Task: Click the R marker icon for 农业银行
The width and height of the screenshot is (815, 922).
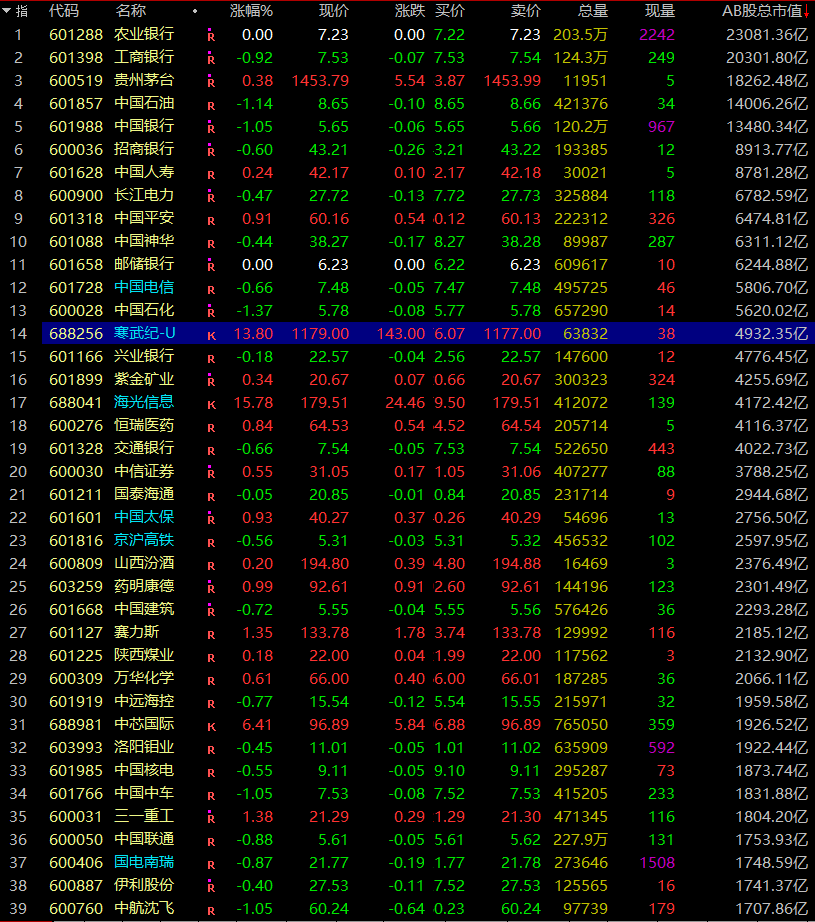Action: pyautogui.click(x=211, y=35)
